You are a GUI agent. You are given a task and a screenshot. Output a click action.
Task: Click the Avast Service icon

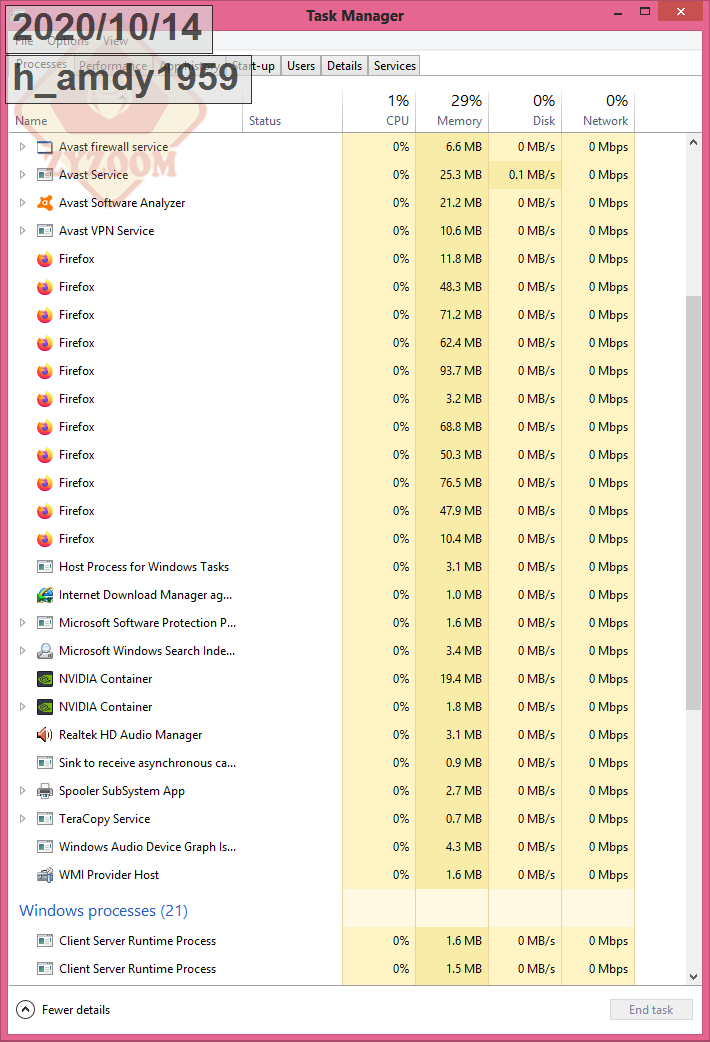click(45, 175)
